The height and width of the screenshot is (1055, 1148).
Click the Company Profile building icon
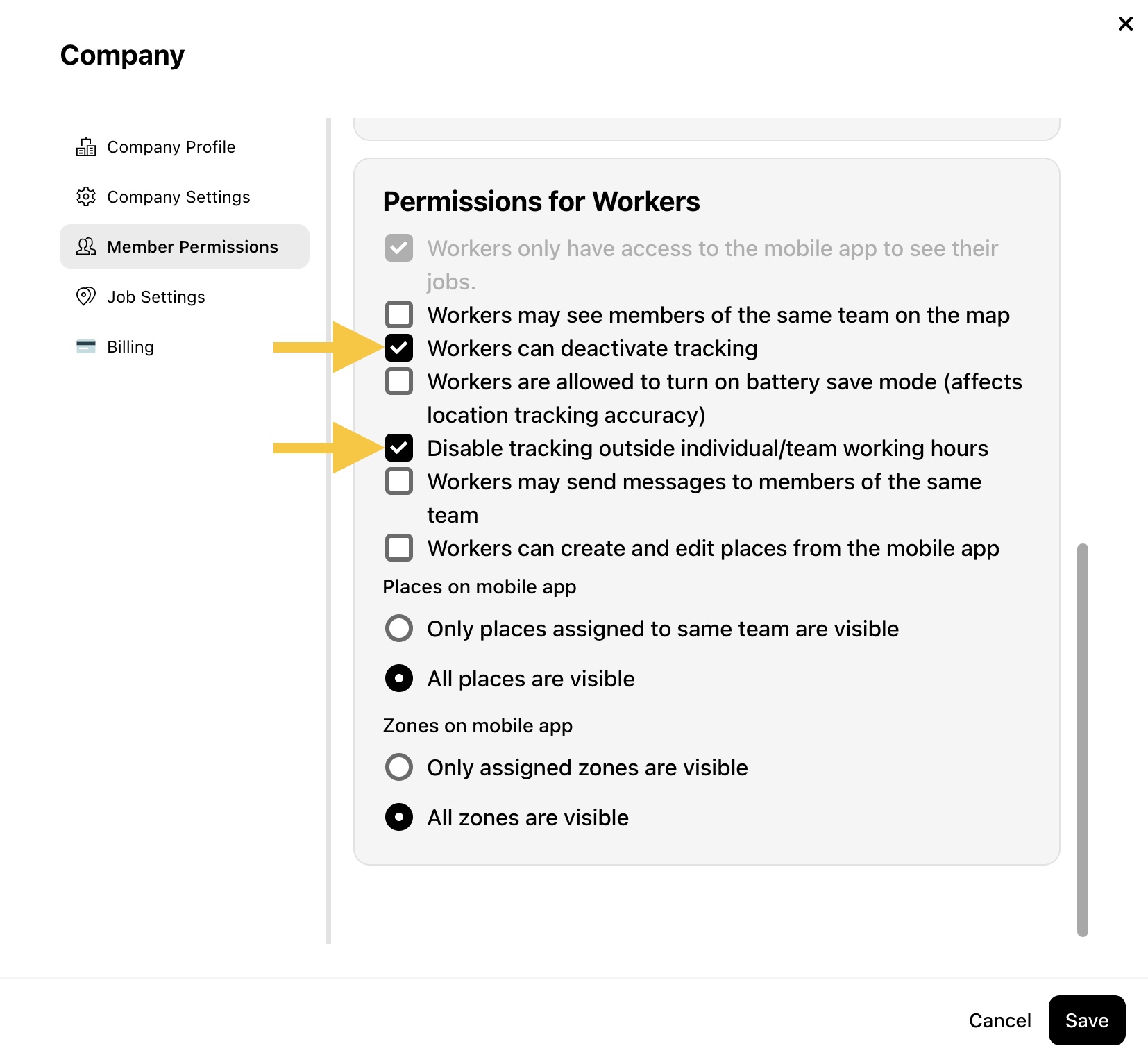(x=86, y=147)
